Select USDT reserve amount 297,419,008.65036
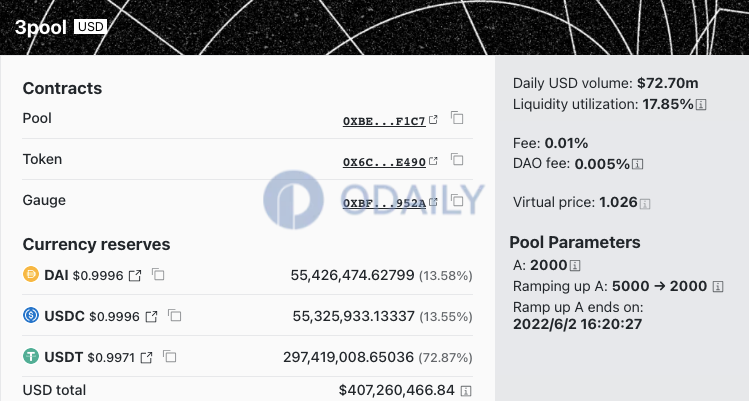Viewport: 749px width, 401px height. (x=349, y=358)
